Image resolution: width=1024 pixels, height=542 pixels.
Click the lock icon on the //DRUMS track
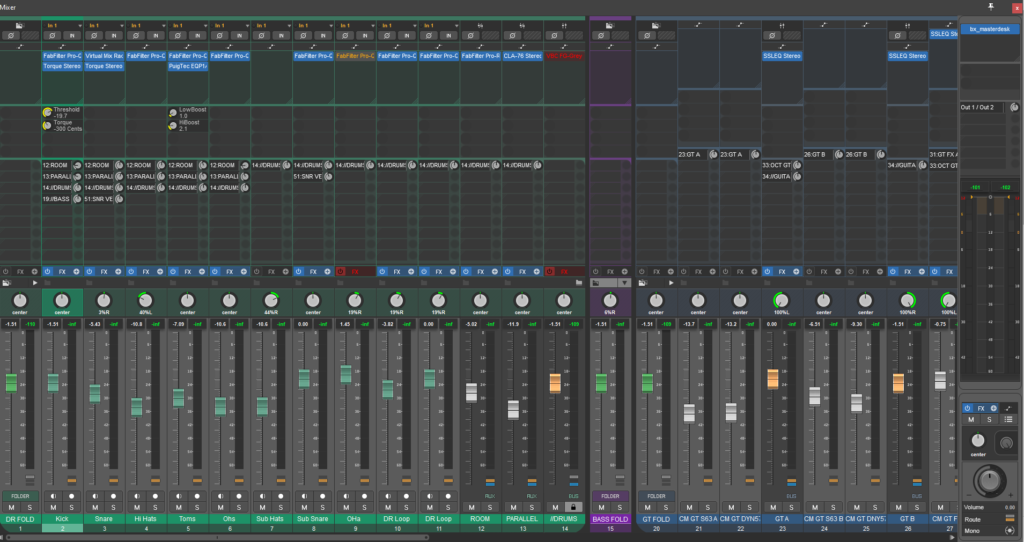tap(573, 507)
